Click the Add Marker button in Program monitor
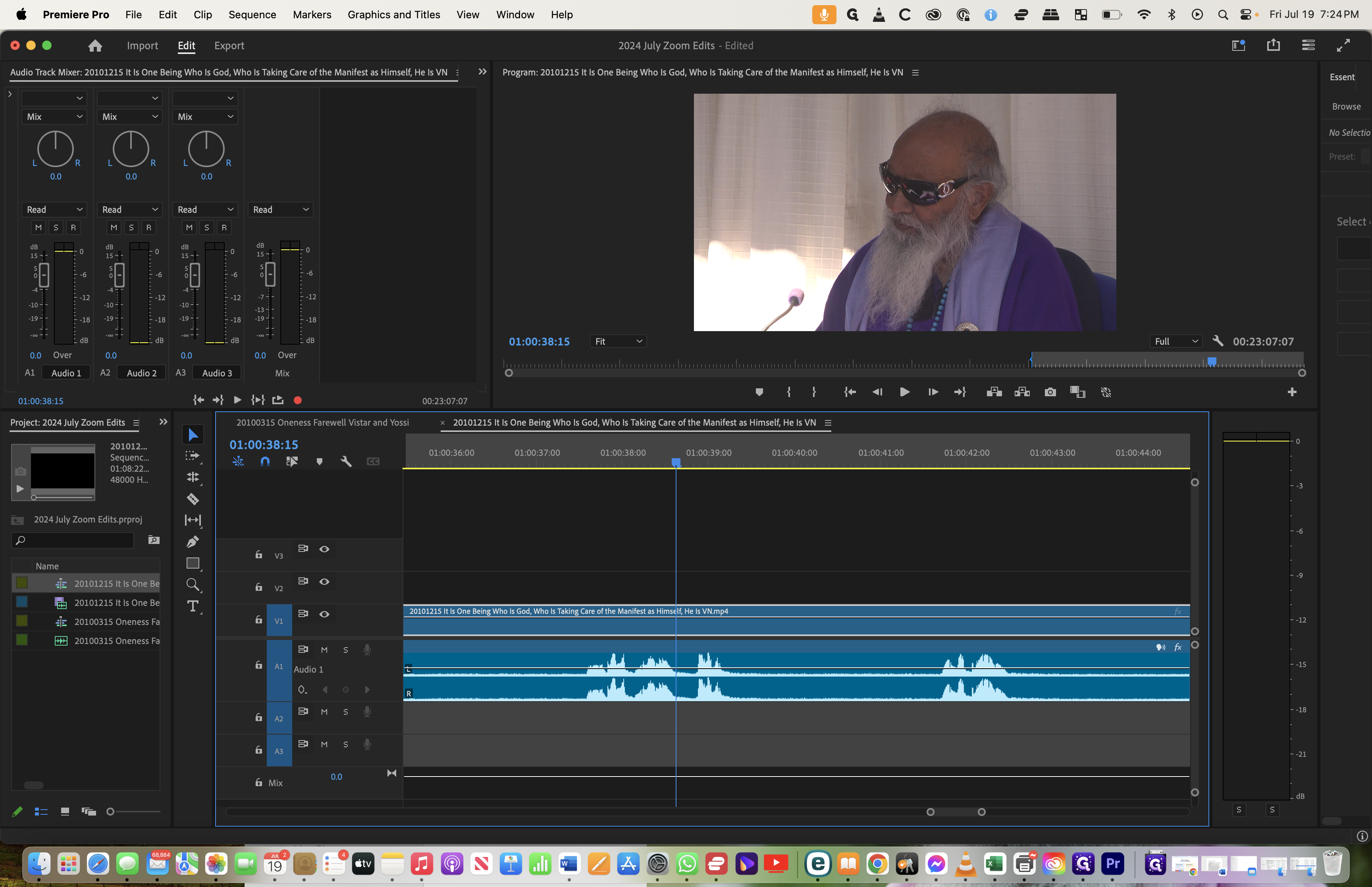 [759, 392]
